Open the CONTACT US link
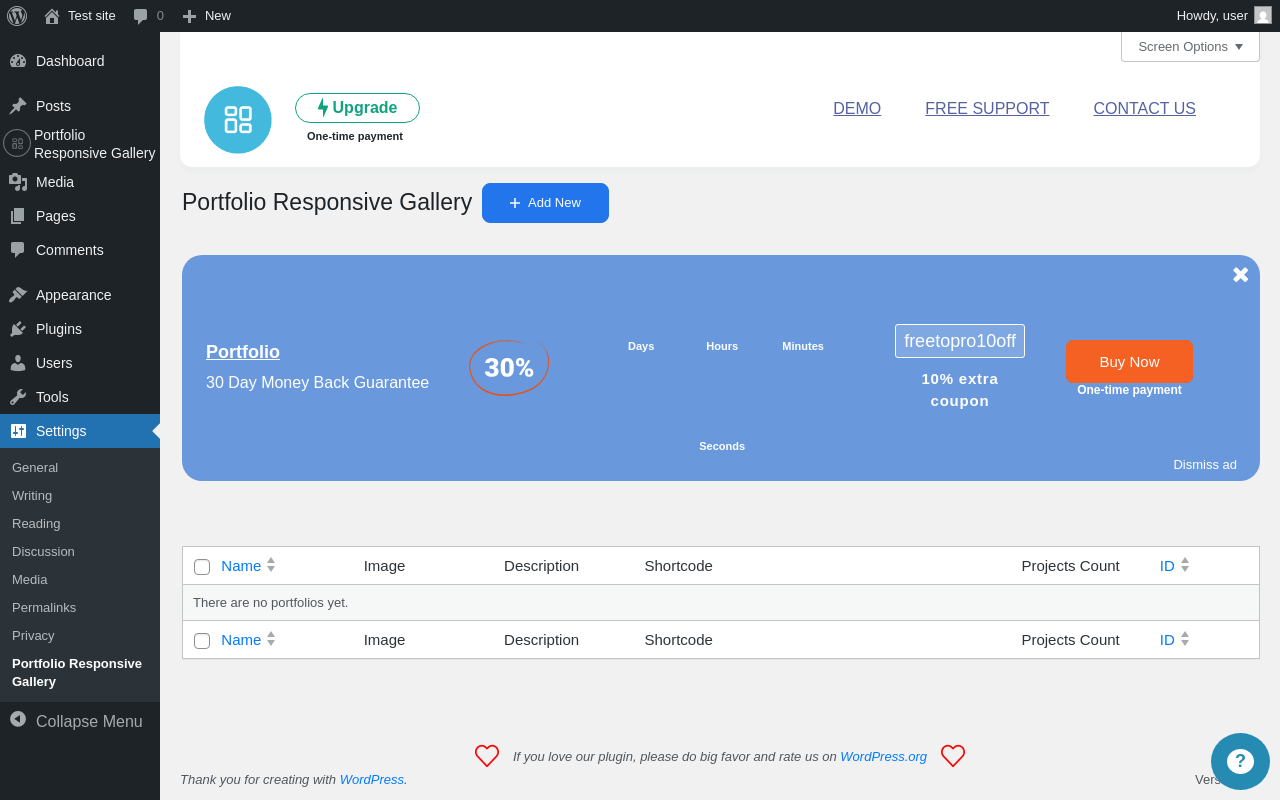Viewport: 1280px width, 800px height. 1144,108
